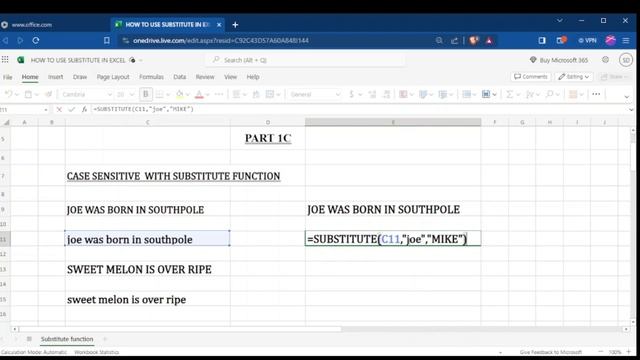Switch to the Page Layout tab
The image size is (640, 360).
coord(113,77)
